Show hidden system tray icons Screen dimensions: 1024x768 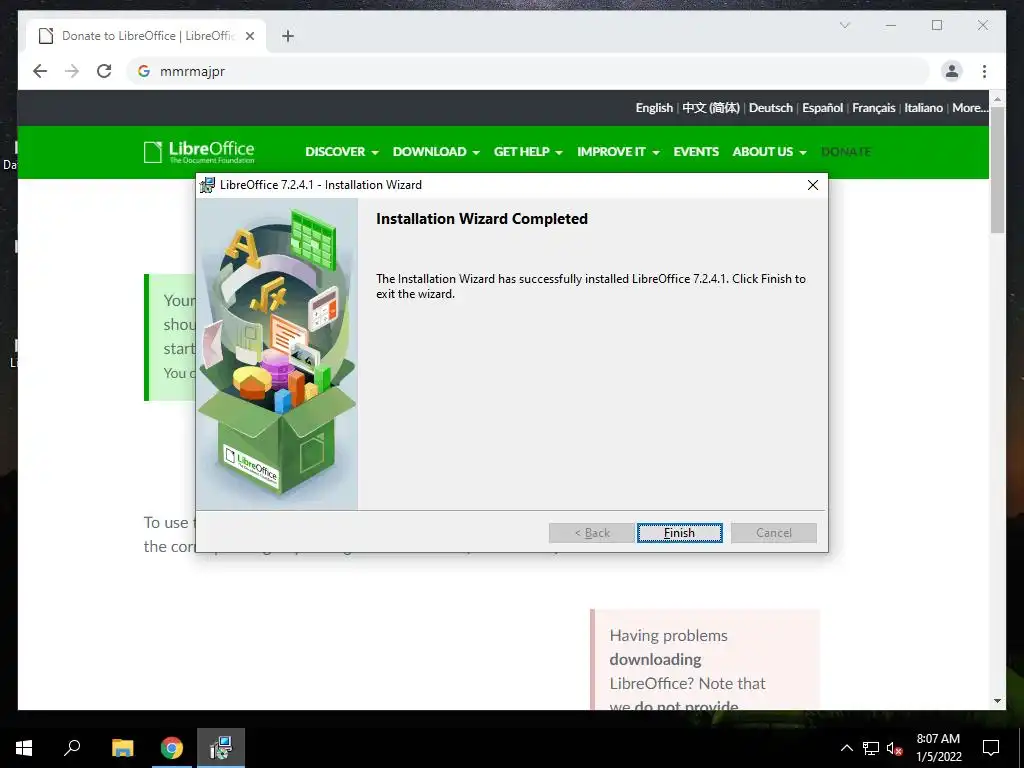(x=846, y=748)
